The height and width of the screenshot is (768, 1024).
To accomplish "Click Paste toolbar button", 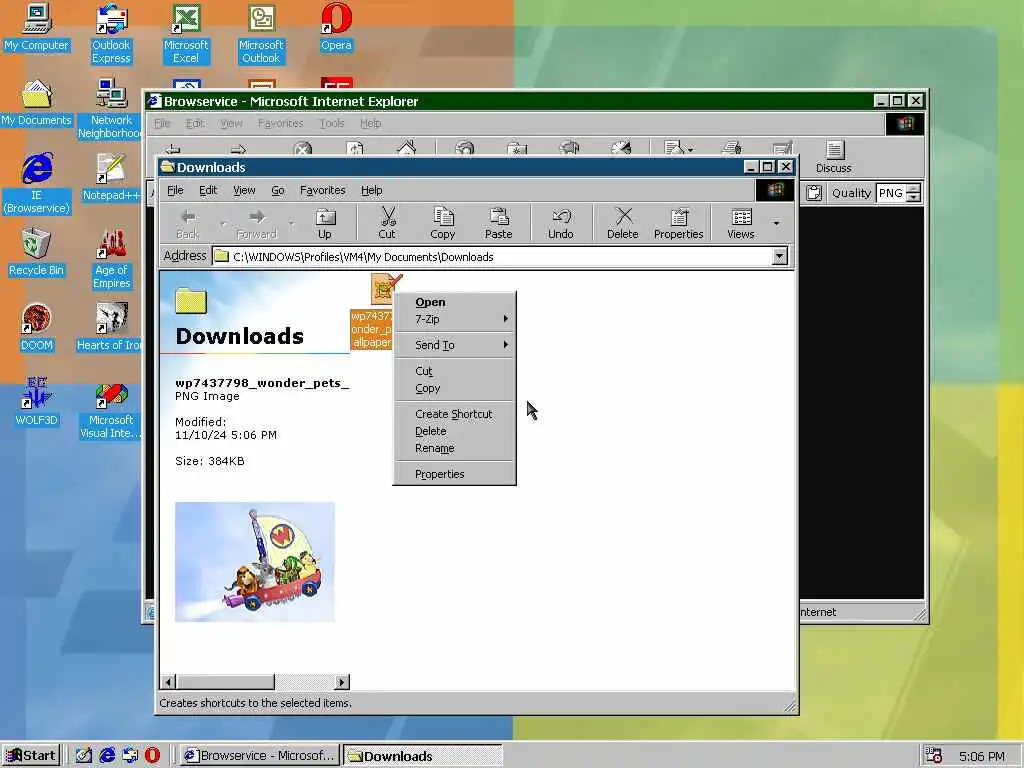I will (x=498, y=223).
